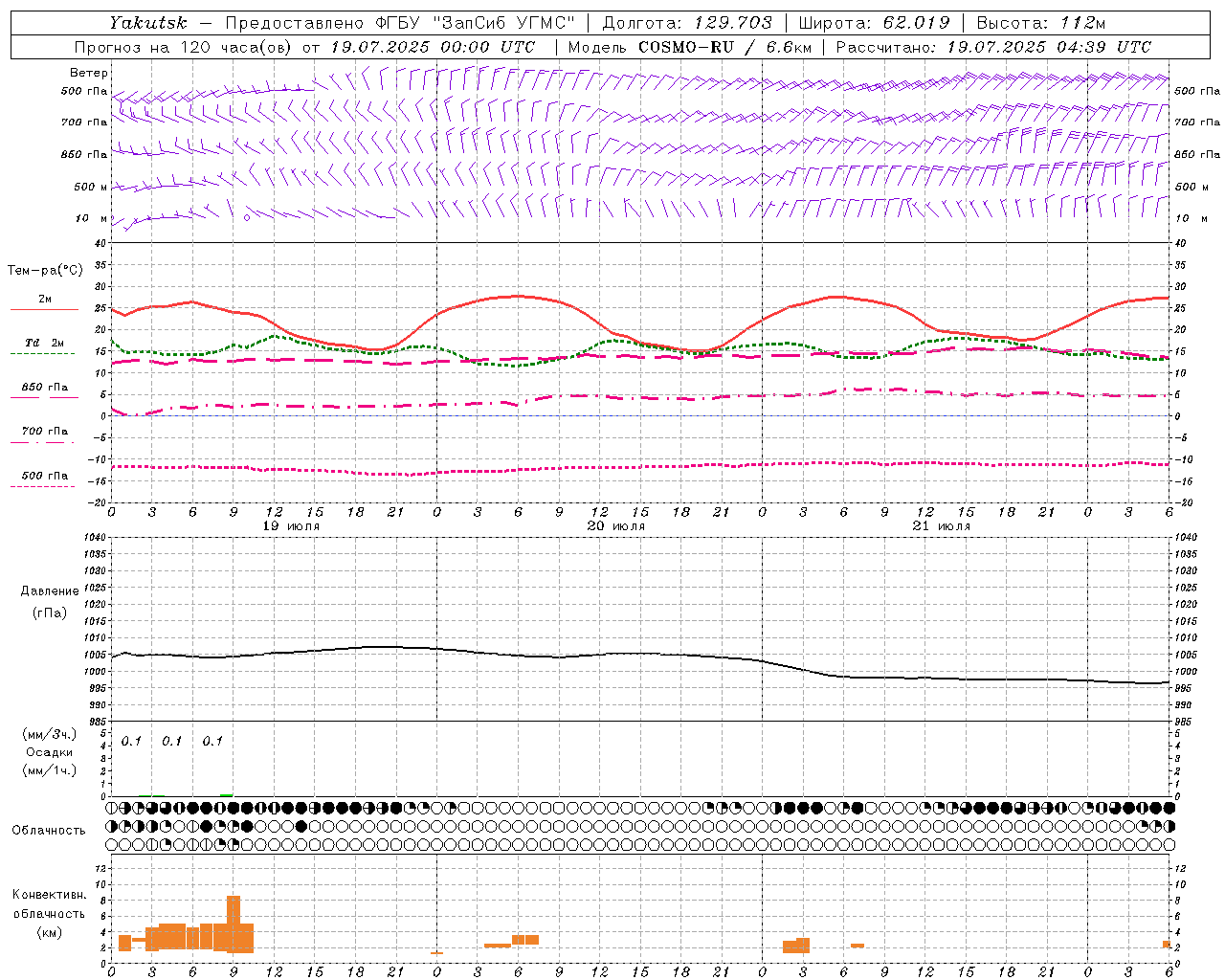Click the red solid line sample under '2м'
This screenshot has height=980, width=1225.
tap(44, 310)
